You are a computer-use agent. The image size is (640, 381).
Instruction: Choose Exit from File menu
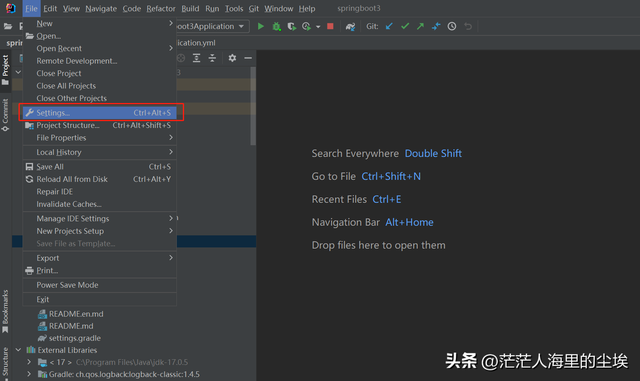(x=100, y=300)
